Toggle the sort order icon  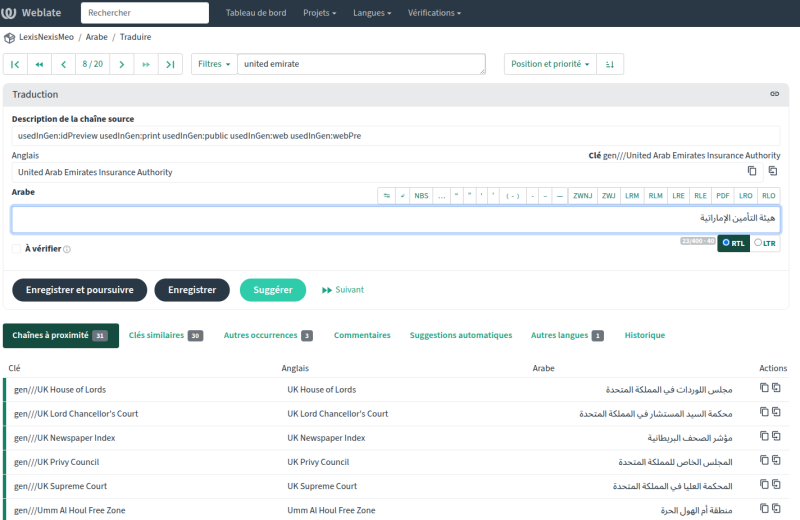click(x=610, y=64)
